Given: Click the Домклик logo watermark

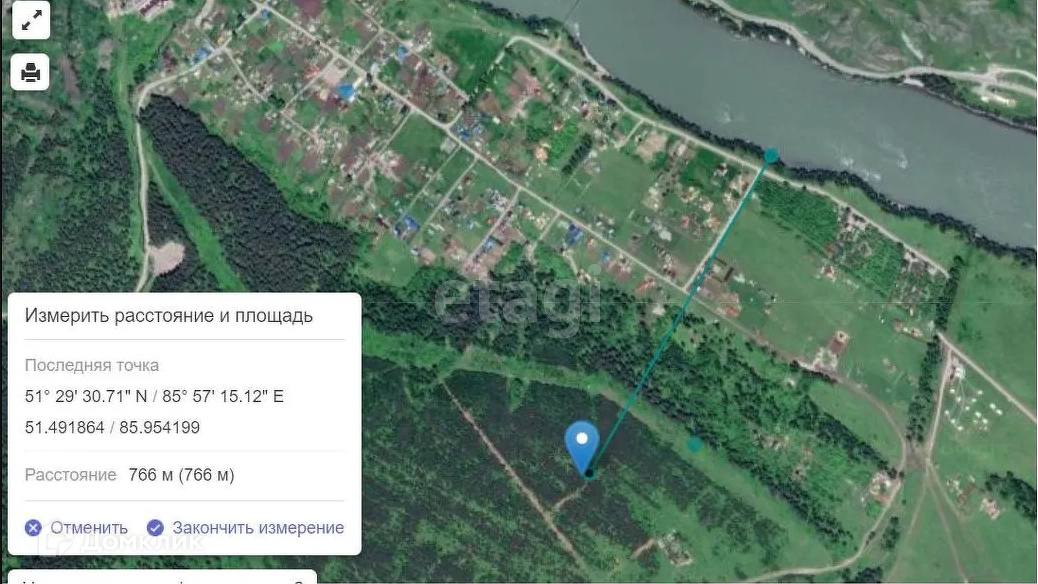Looking at the screenshot, I should [122, 542].
